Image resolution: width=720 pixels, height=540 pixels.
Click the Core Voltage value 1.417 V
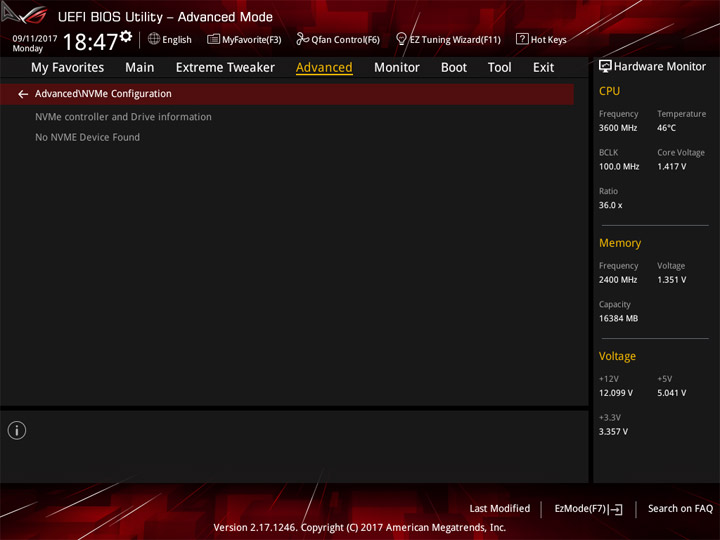tap(672, 167)
